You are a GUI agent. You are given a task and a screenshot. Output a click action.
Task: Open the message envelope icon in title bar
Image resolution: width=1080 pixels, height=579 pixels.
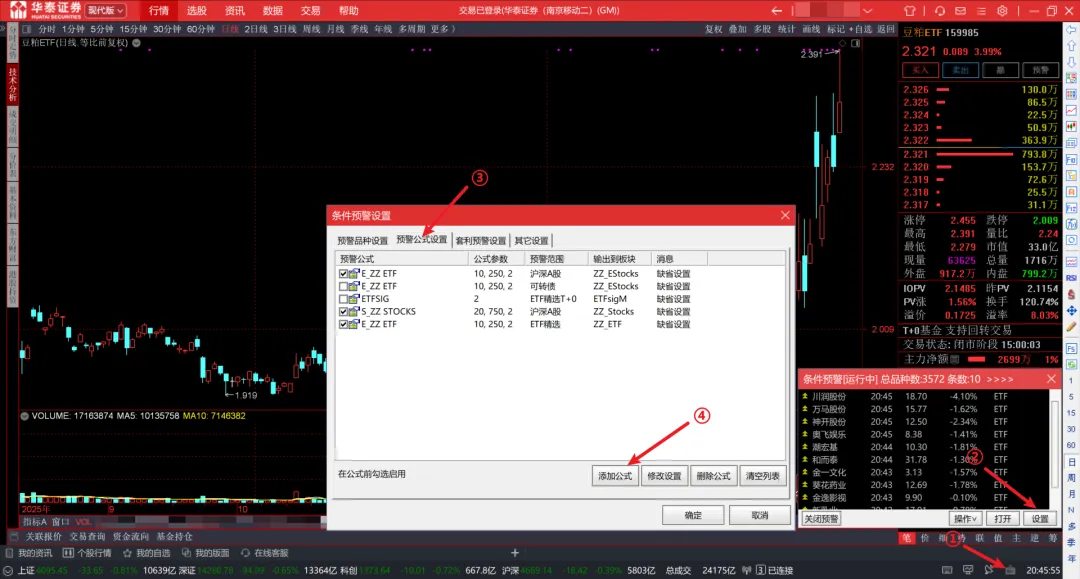(960, 11)
